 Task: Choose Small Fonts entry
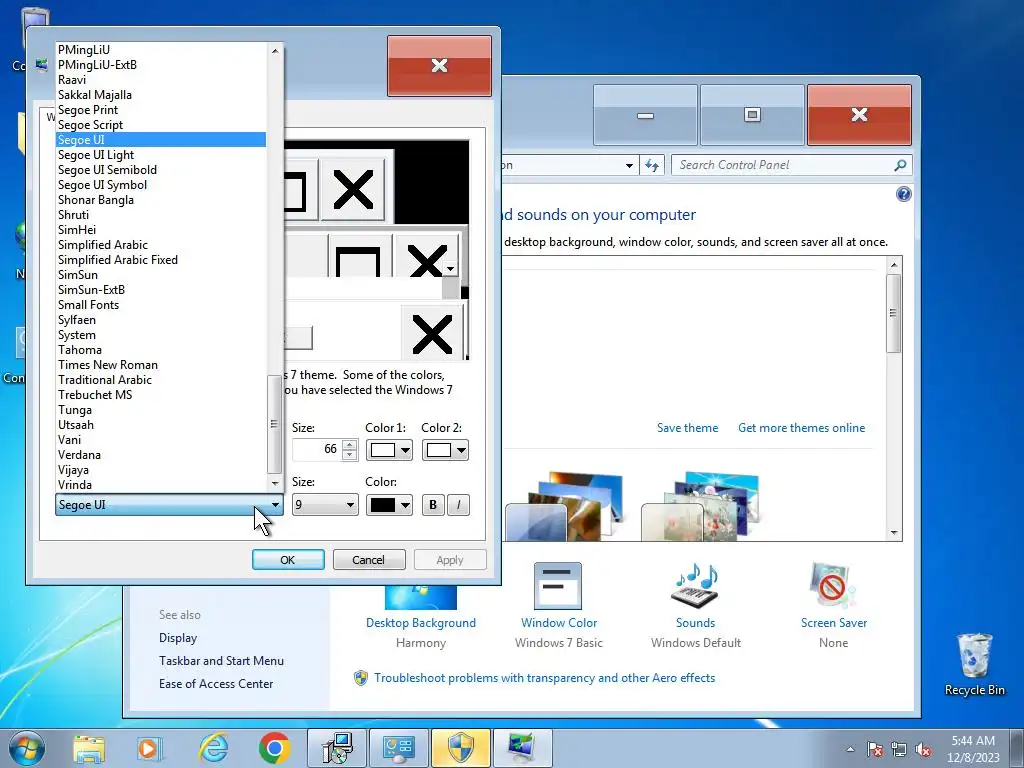[161, 305]
